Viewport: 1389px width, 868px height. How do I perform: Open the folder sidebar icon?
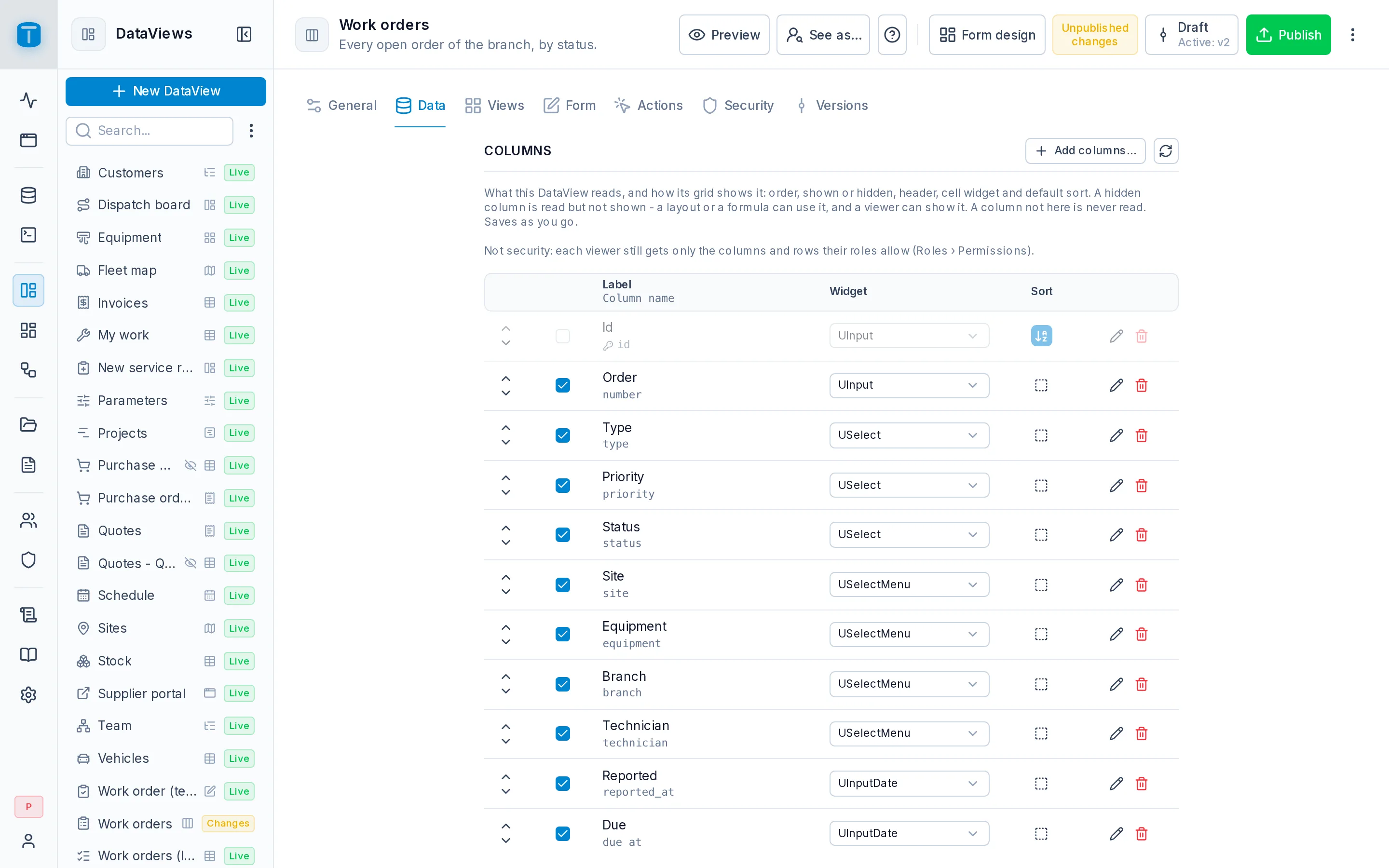[28, 425]
